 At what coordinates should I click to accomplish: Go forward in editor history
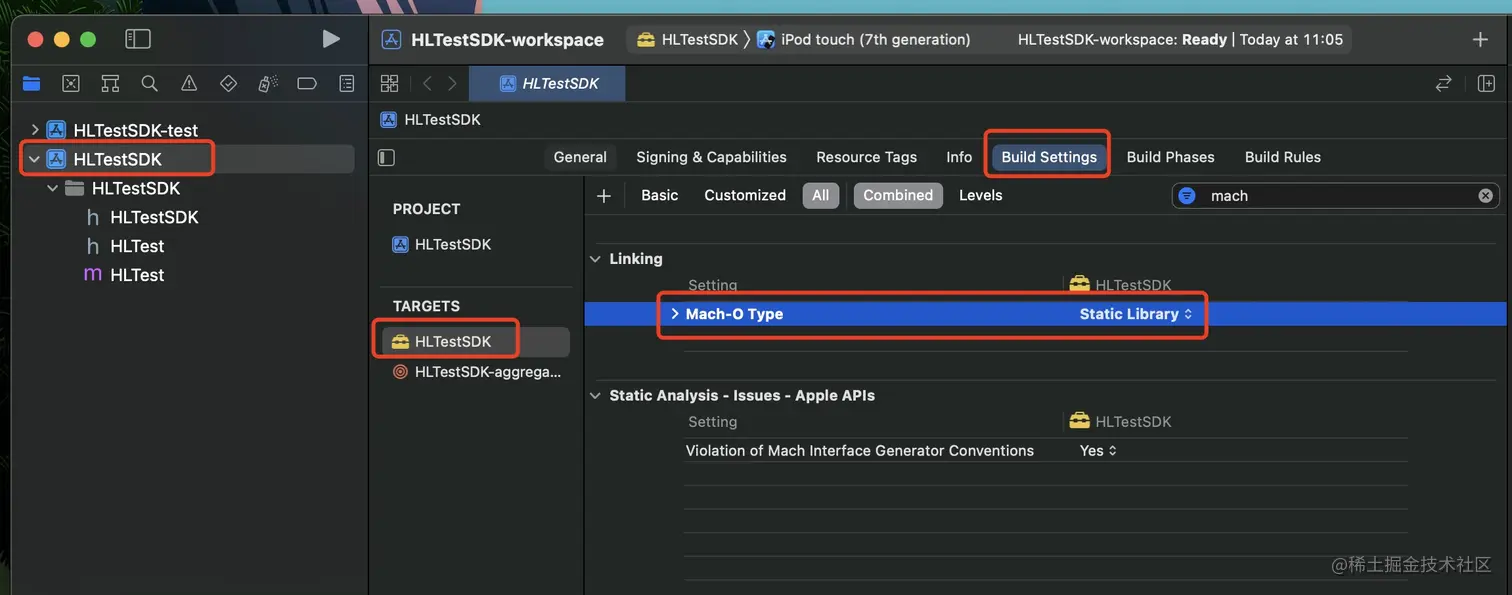(453, 83)
